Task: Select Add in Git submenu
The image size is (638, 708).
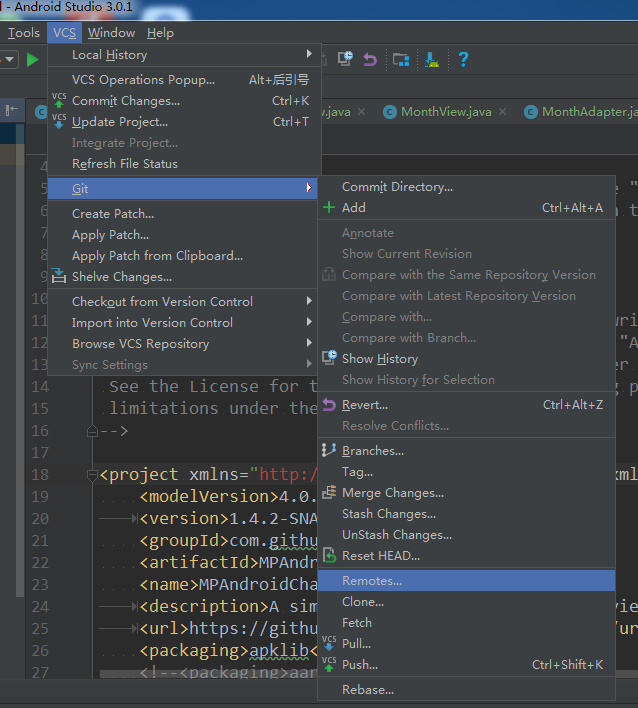Action: click(x=466, y=208)
